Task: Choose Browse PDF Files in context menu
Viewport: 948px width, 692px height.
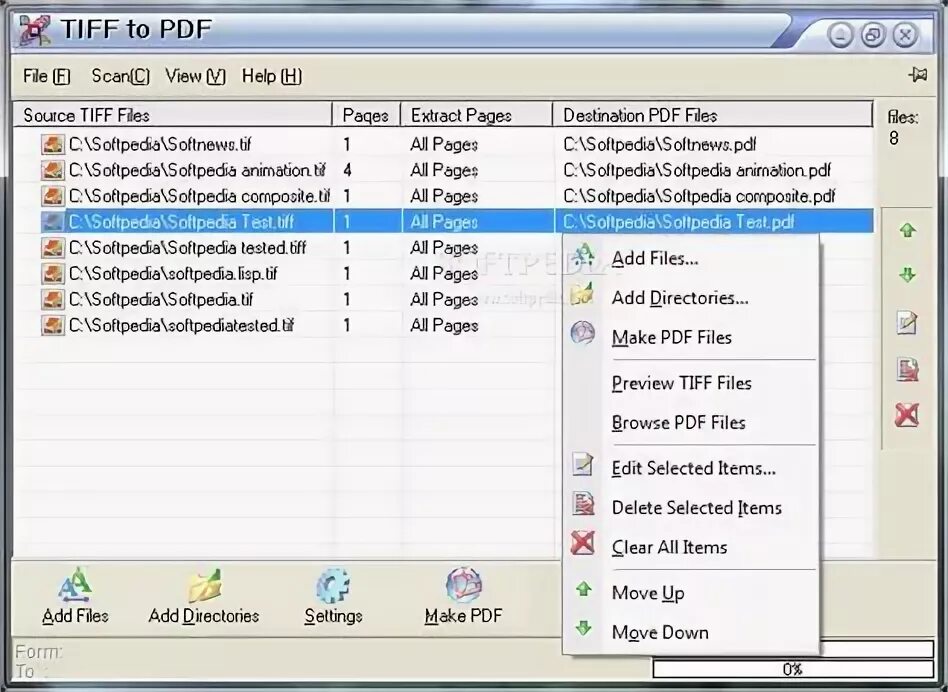Action: [x=690, y=422]
